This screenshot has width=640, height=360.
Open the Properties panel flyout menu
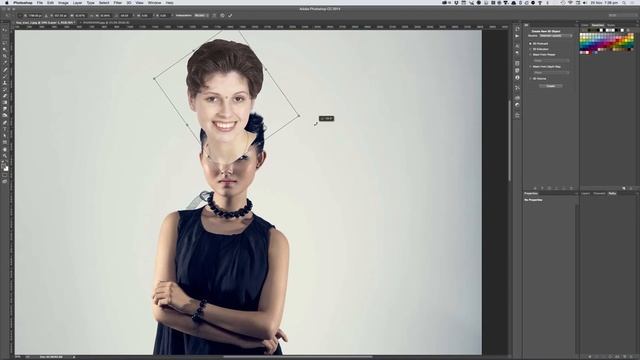[576, 193]
